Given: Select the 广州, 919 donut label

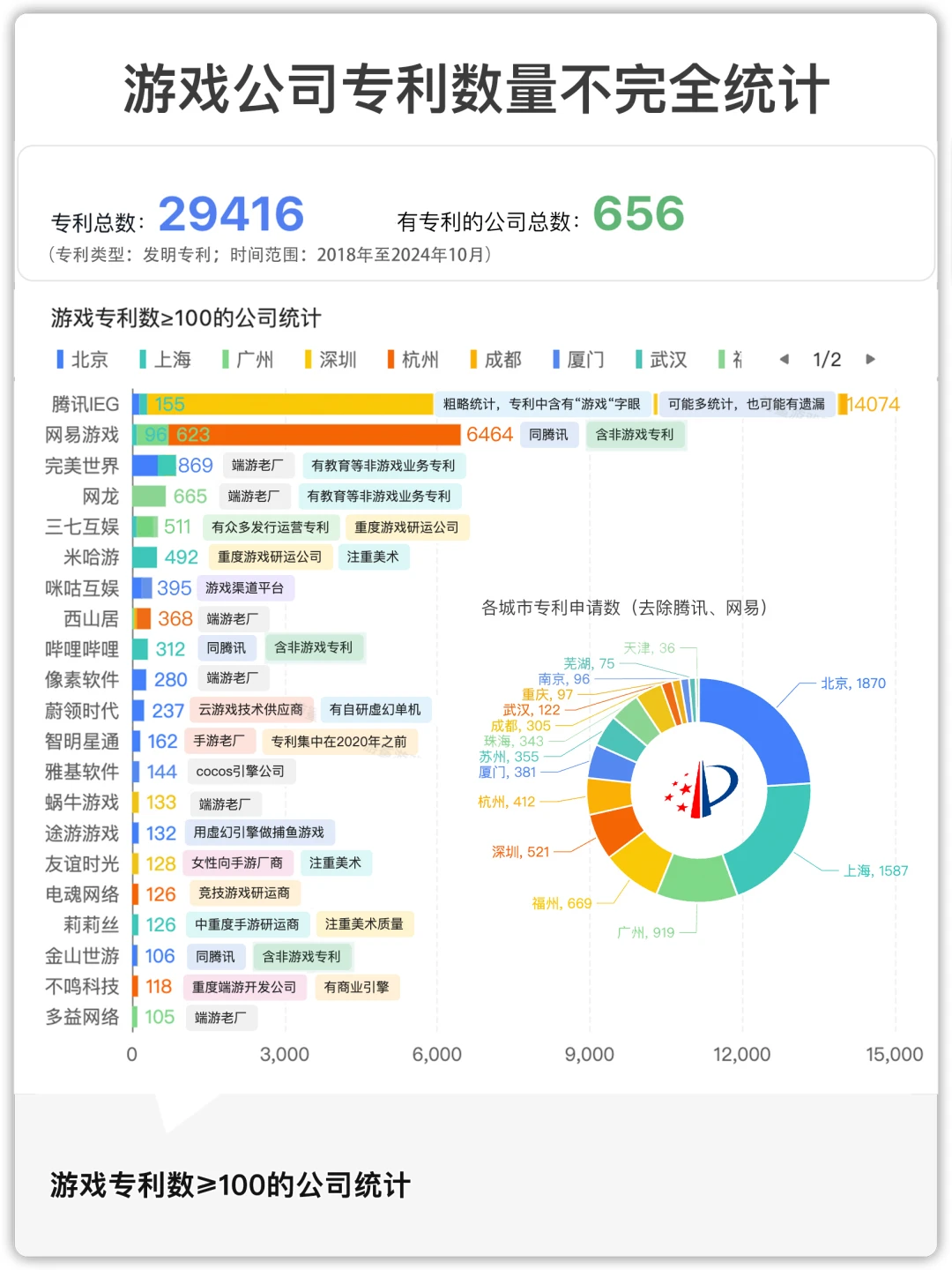Looking at the screenshot, I should click(646, 932).
